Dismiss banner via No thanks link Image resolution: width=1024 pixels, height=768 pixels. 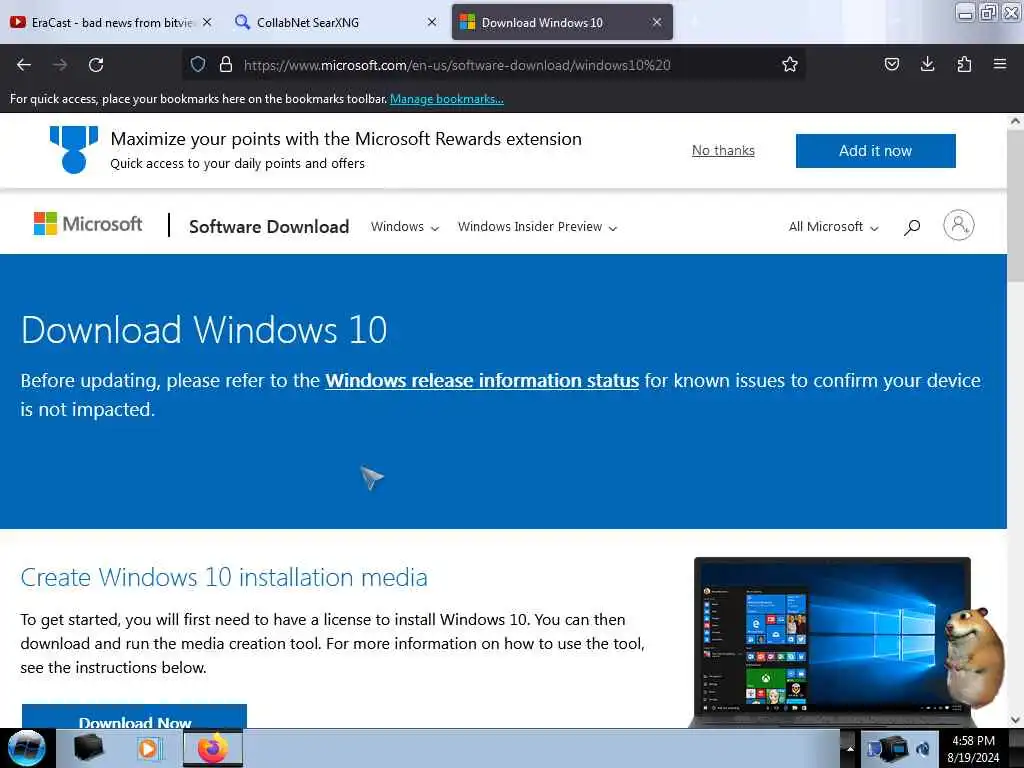coord(723,151)
